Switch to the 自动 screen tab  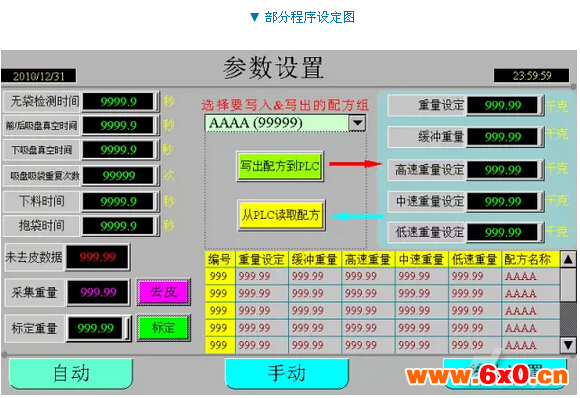[x=71, y=373]
